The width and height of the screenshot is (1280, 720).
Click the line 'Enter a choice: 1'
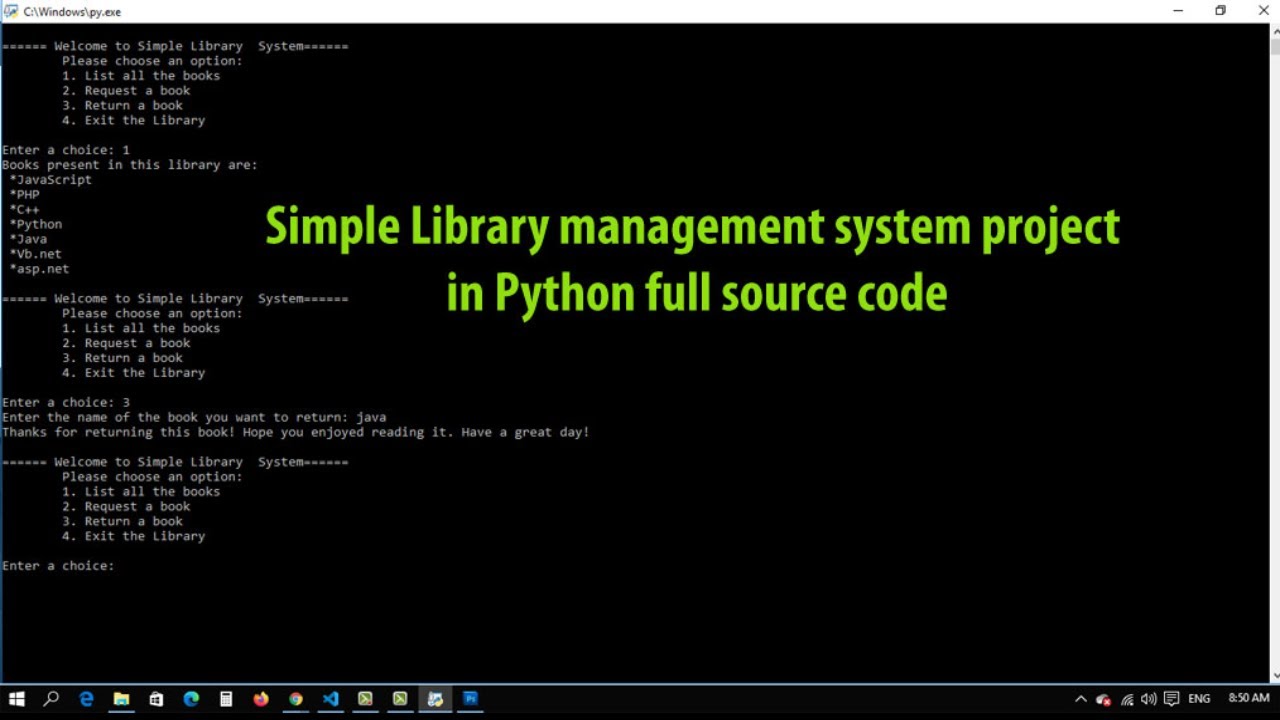(x=66, y=150)
